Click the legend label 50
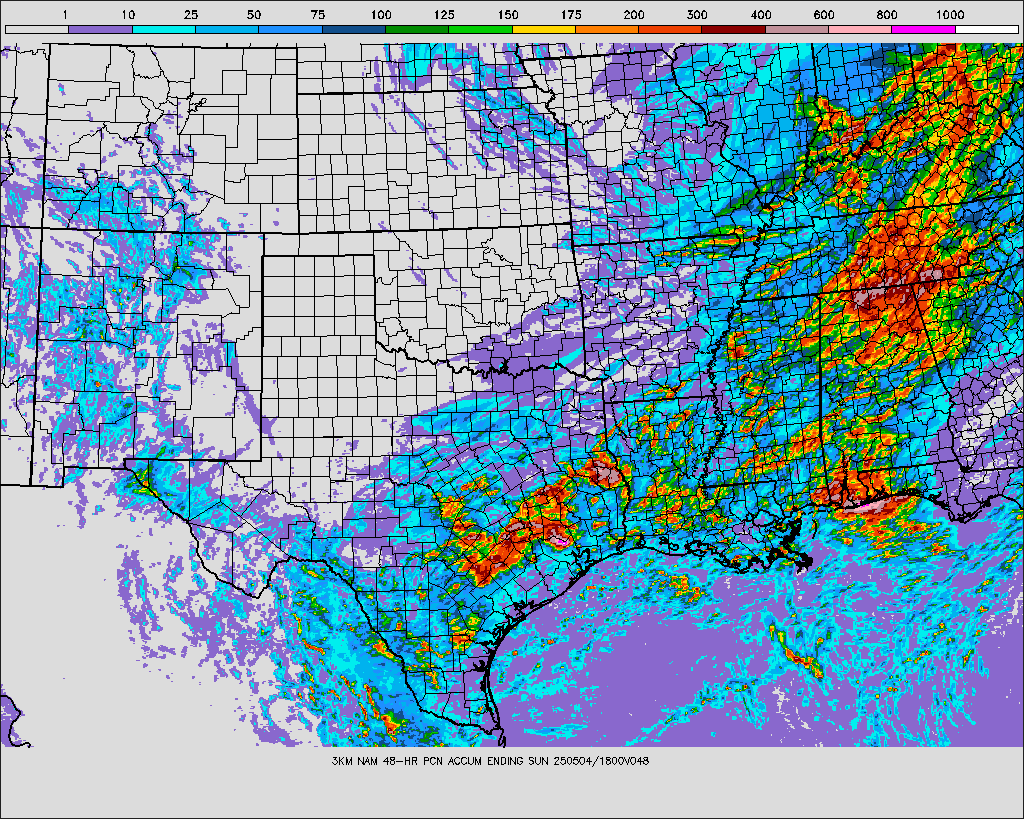1024x819 pixels. pyautogui.click(x=254, y=14)
